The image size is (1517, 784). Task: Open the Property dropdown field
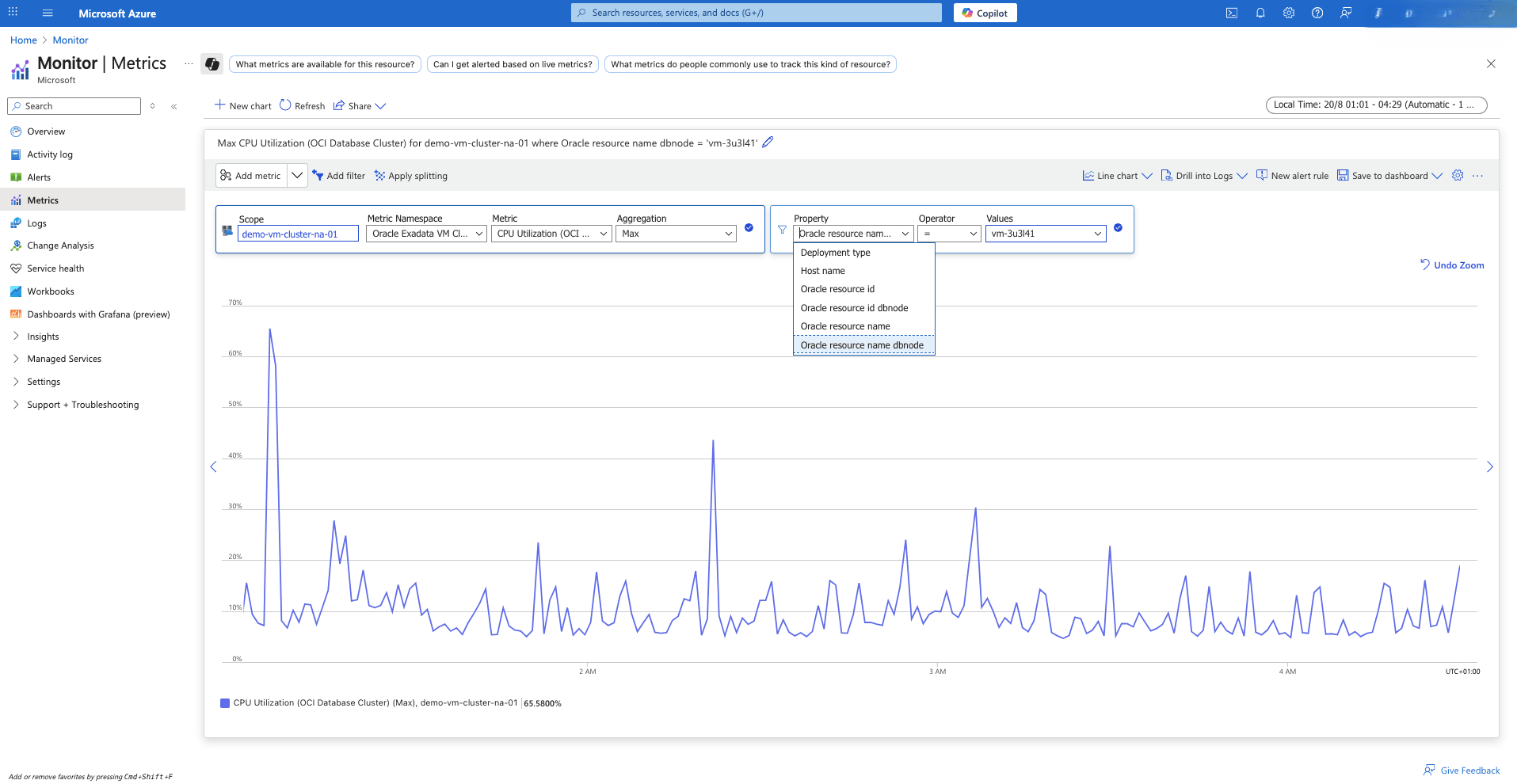tap(853, 234)
